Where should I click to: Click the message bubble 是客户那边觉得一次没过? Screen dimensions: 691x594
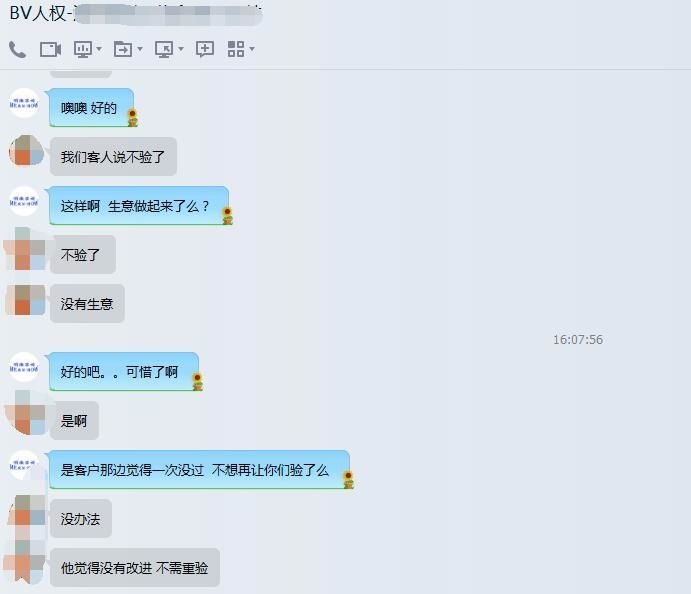[x=199, y=470]
